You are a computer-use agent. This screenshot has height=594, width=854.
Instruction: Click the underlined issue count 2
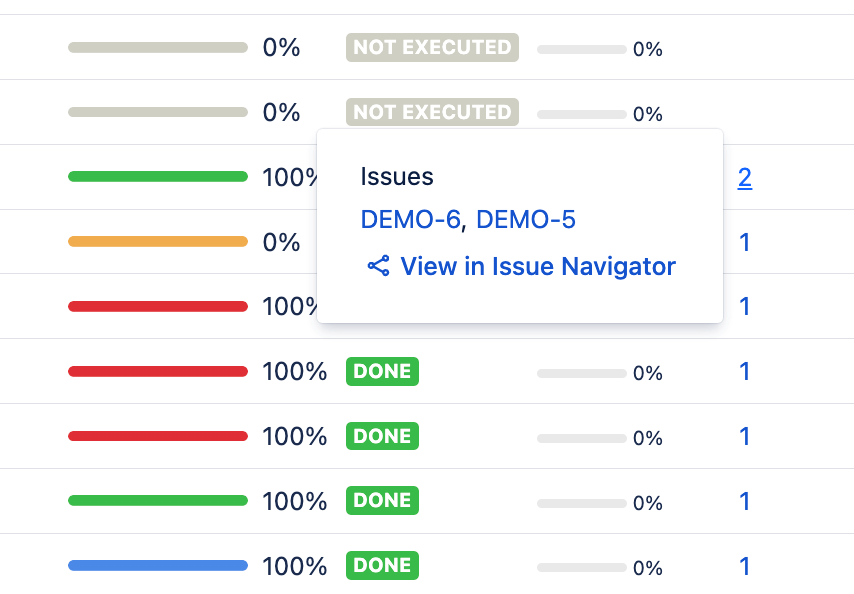pyautogui.click(x=744, y=178)
